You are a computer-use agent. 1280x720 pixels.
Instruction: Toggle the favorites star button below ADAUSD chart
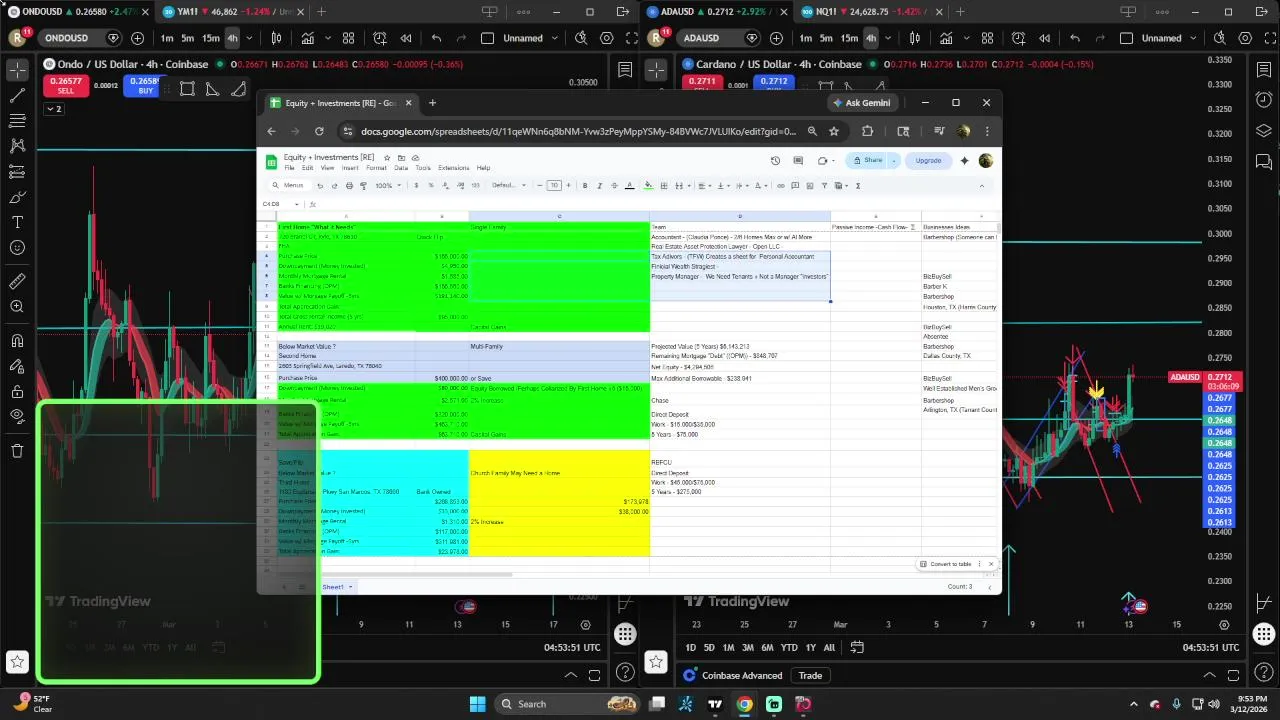[656, 661]
